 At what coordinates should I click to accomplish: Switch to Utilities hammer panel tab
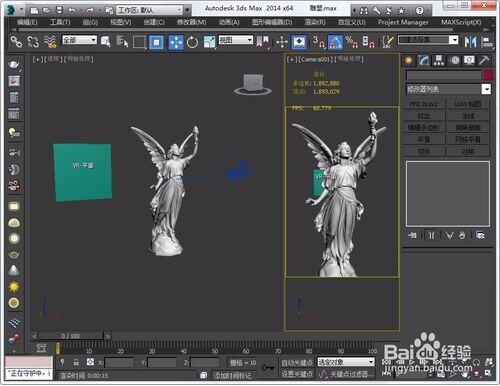pyautogui.click(x=484, y=60)
